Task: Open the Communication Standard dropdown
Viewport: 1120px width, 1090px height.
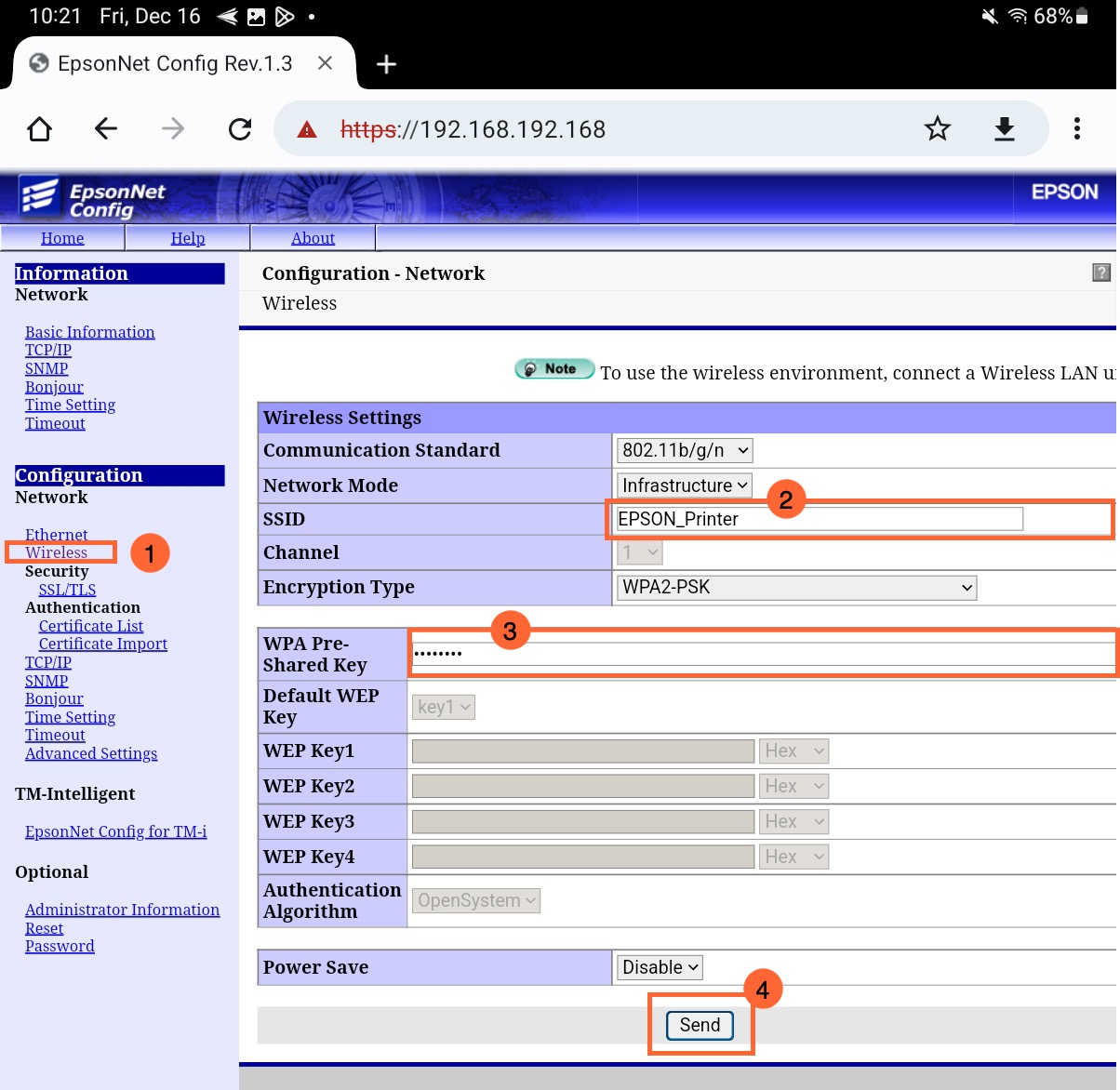Action: (x=685, y=450)
